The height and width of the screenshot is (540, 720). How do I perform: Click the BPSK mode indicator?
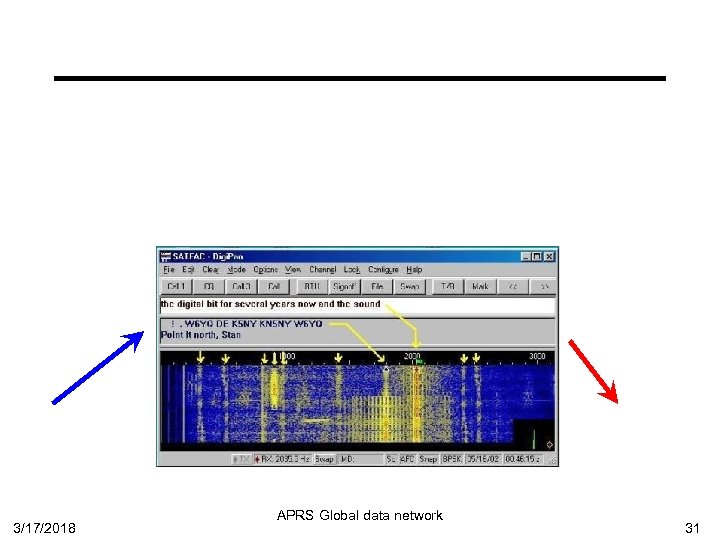(452, 459)
